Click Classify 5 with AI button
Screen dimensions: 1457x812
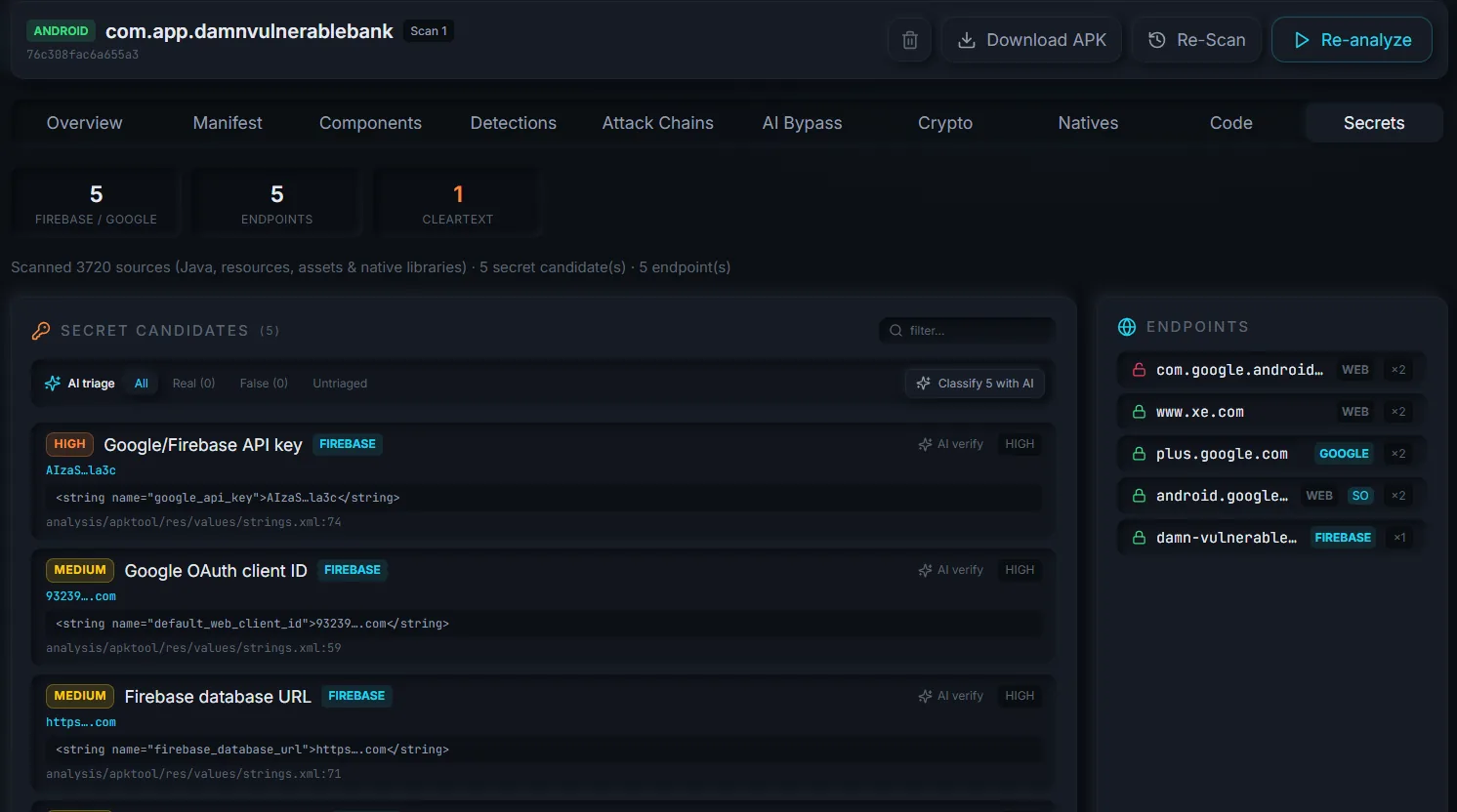pyautogui.click(x=975, y=384)
